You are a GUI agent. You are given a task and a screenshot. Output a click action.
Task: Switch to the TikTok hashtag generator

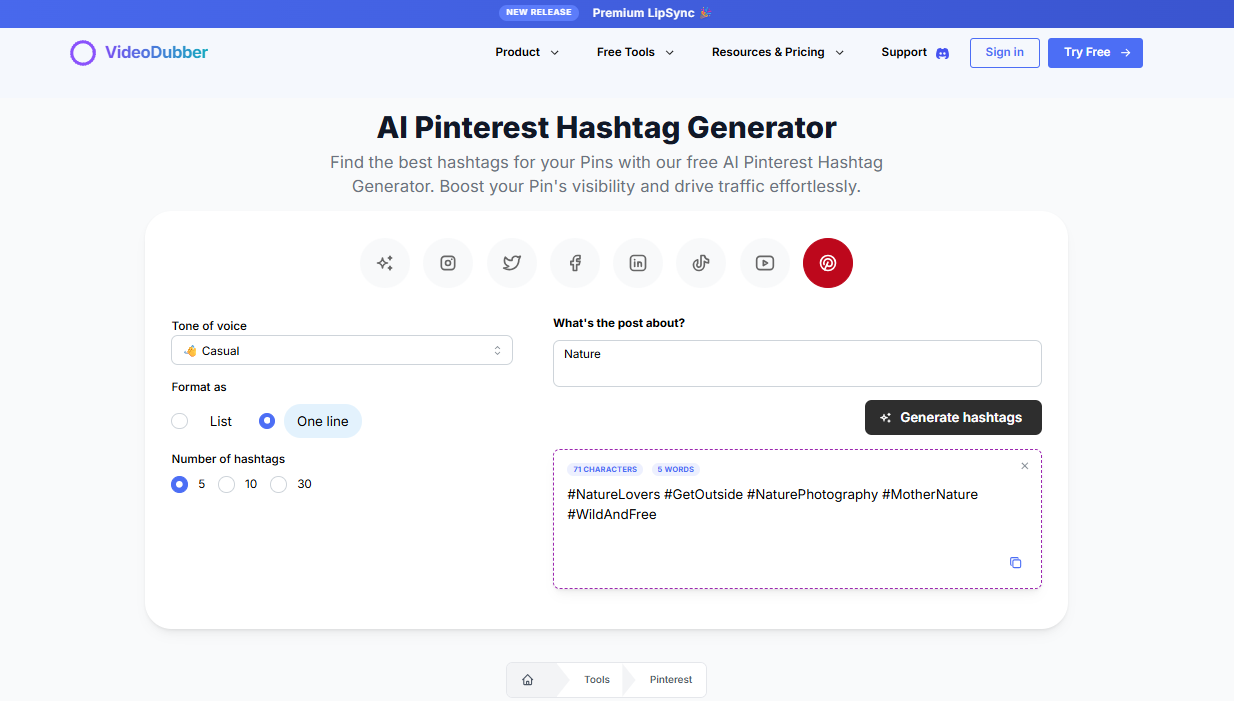701,263
